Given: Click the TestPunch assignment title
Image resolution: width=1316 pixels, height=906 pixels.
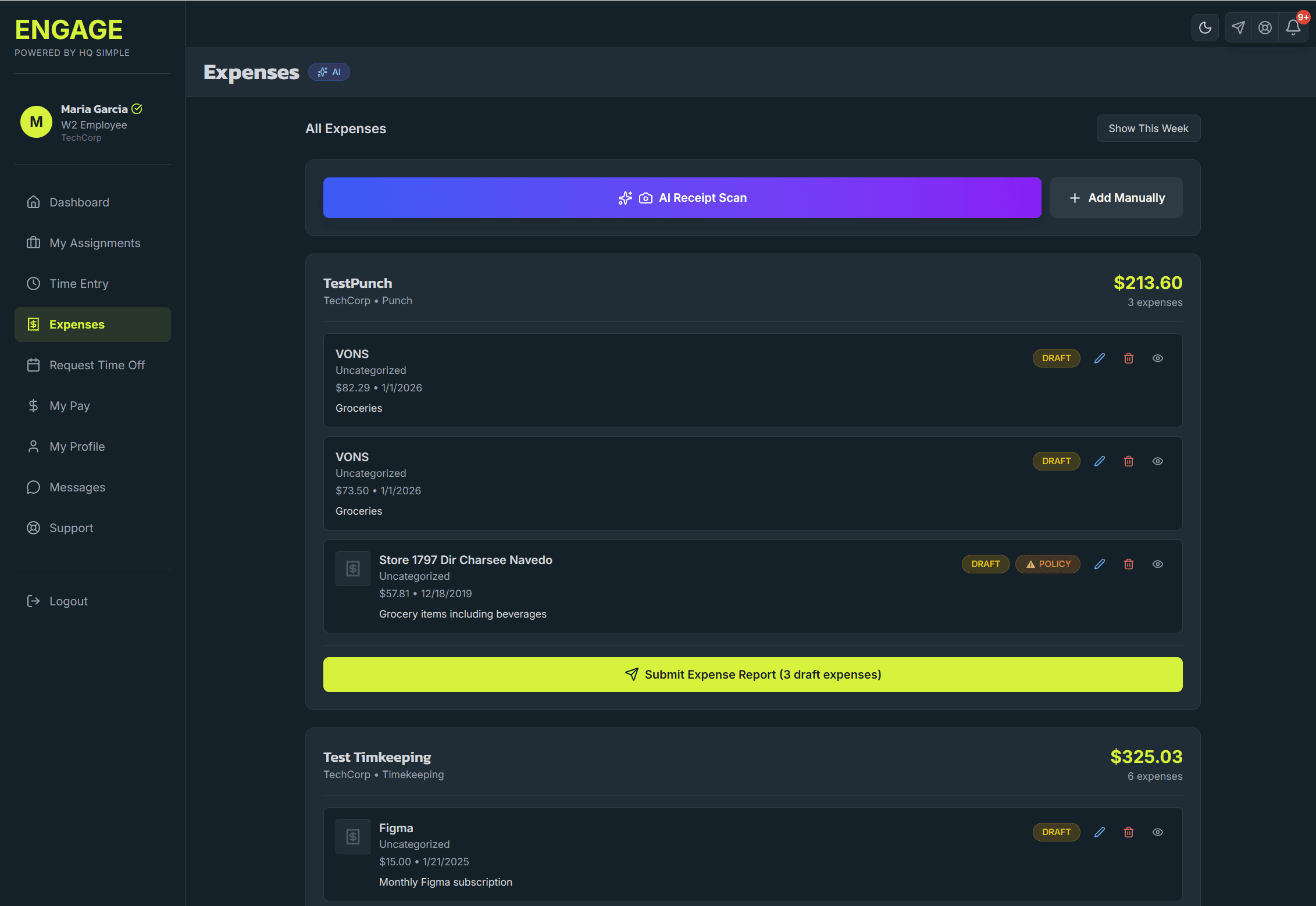Looking at the screenshot, I should click(358, 283).
